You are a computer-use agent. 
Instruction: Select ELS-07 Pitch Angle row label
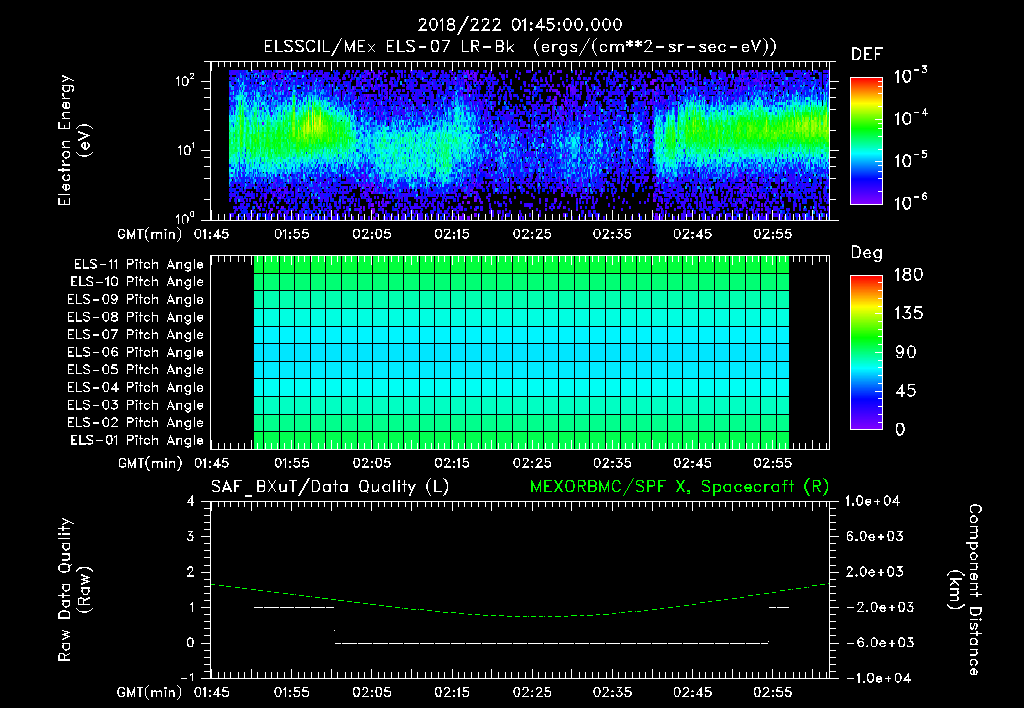136,335
